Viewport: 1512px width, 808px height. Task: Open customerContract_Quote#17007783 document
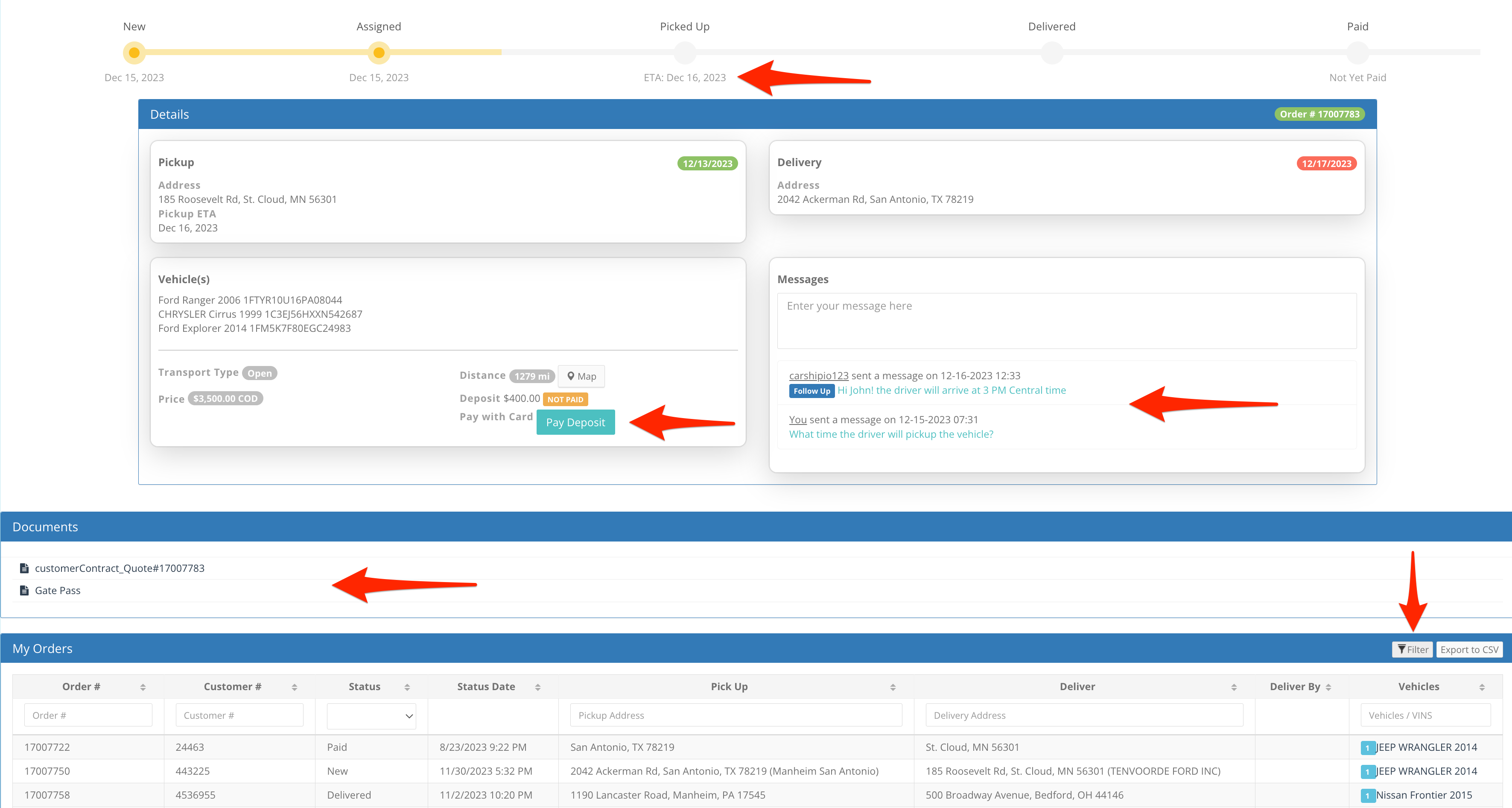pos(119,568)
